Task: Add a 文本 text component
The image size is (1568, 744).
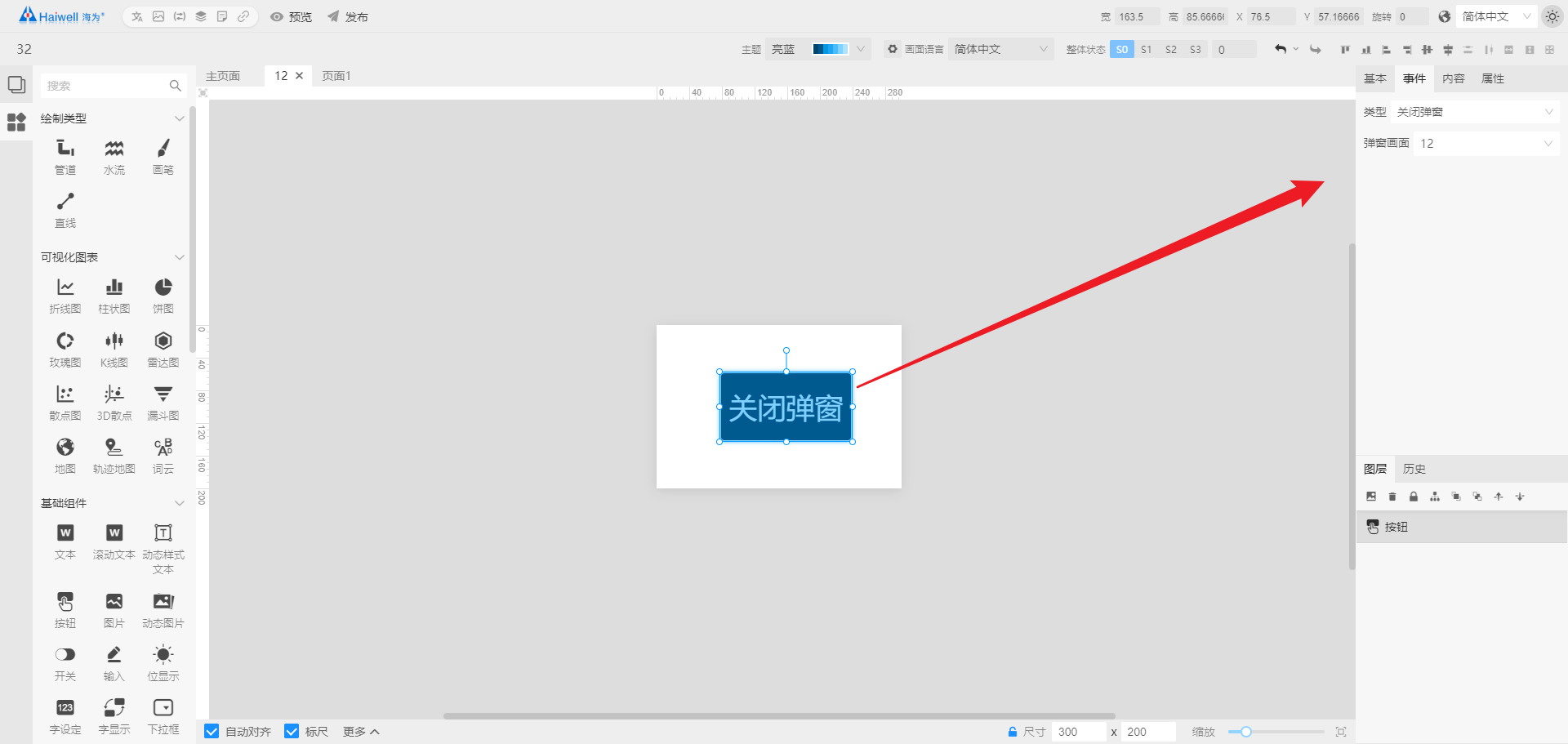Action: coord(65,541)
